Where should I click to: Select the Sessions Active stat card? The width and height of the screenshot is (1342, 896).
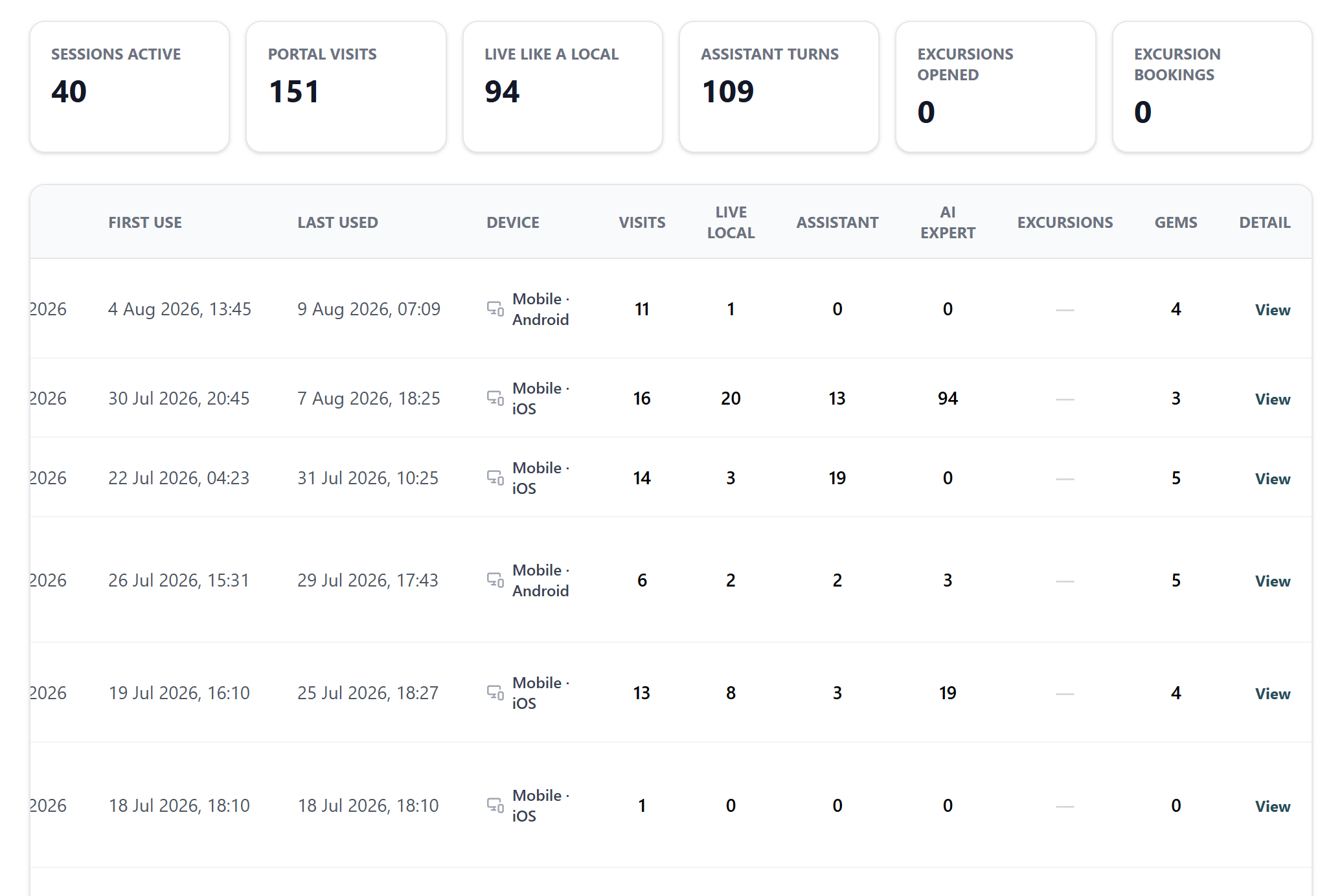point(130,87)
